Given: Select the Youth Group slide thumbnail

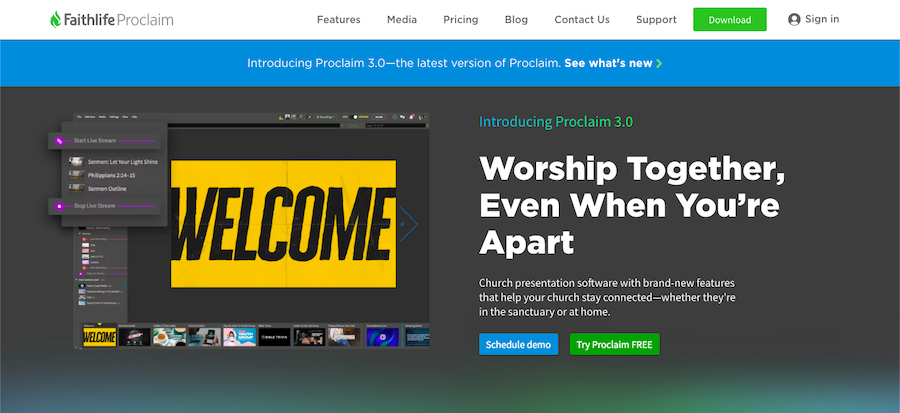Looking at the screenshot, I should coord(239,337).
